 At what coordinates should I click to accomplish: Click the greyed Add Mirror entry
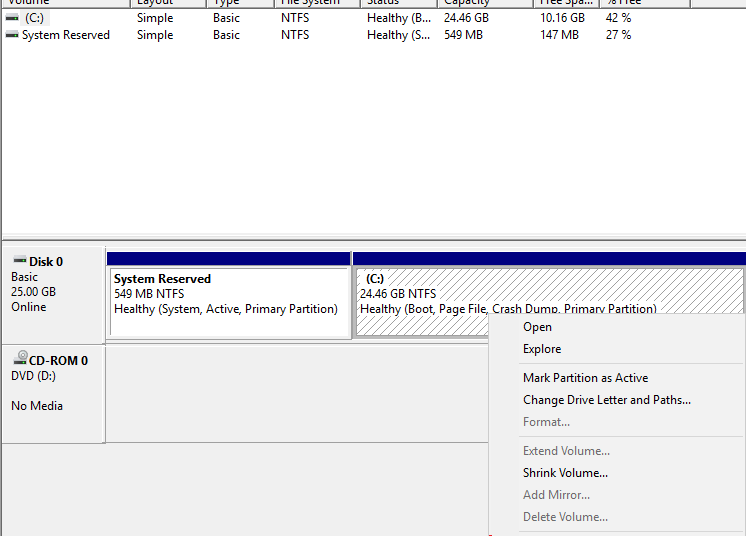click(556, 495)
